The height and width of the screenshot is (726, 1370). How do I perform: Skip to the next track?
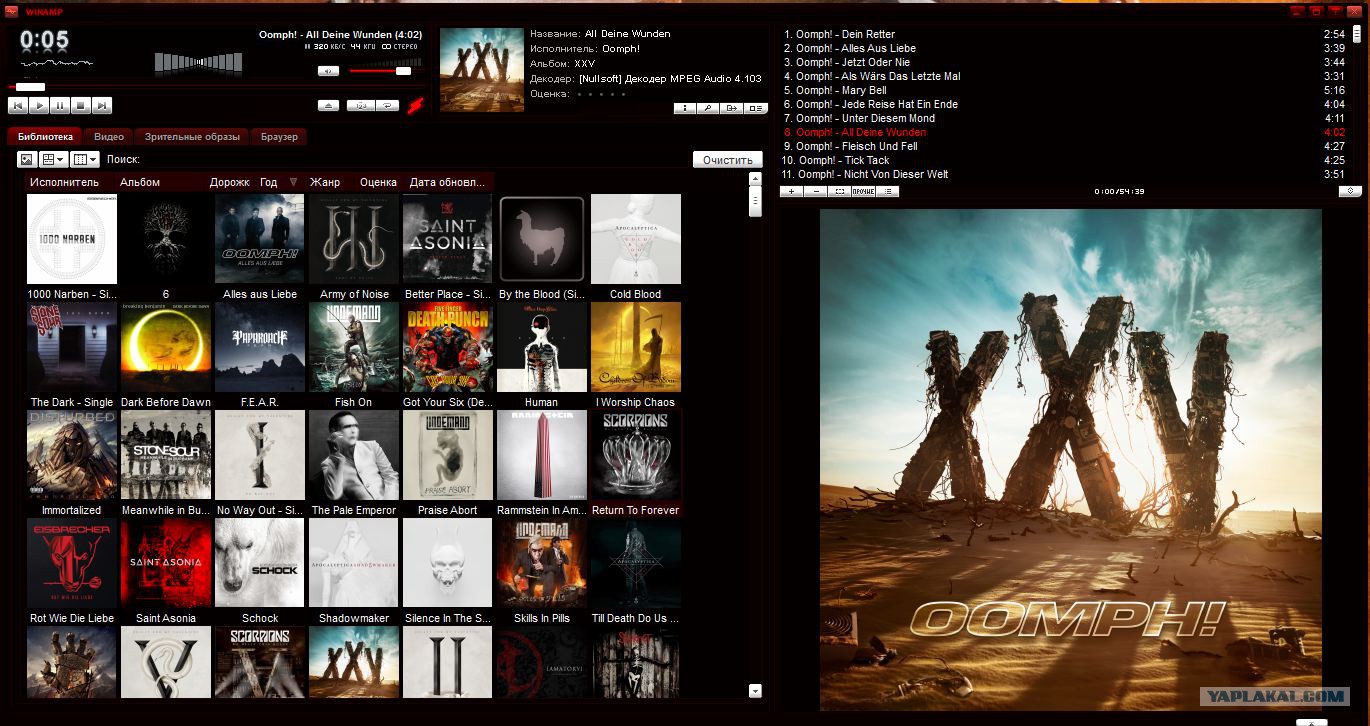click(x=102, y=105)
